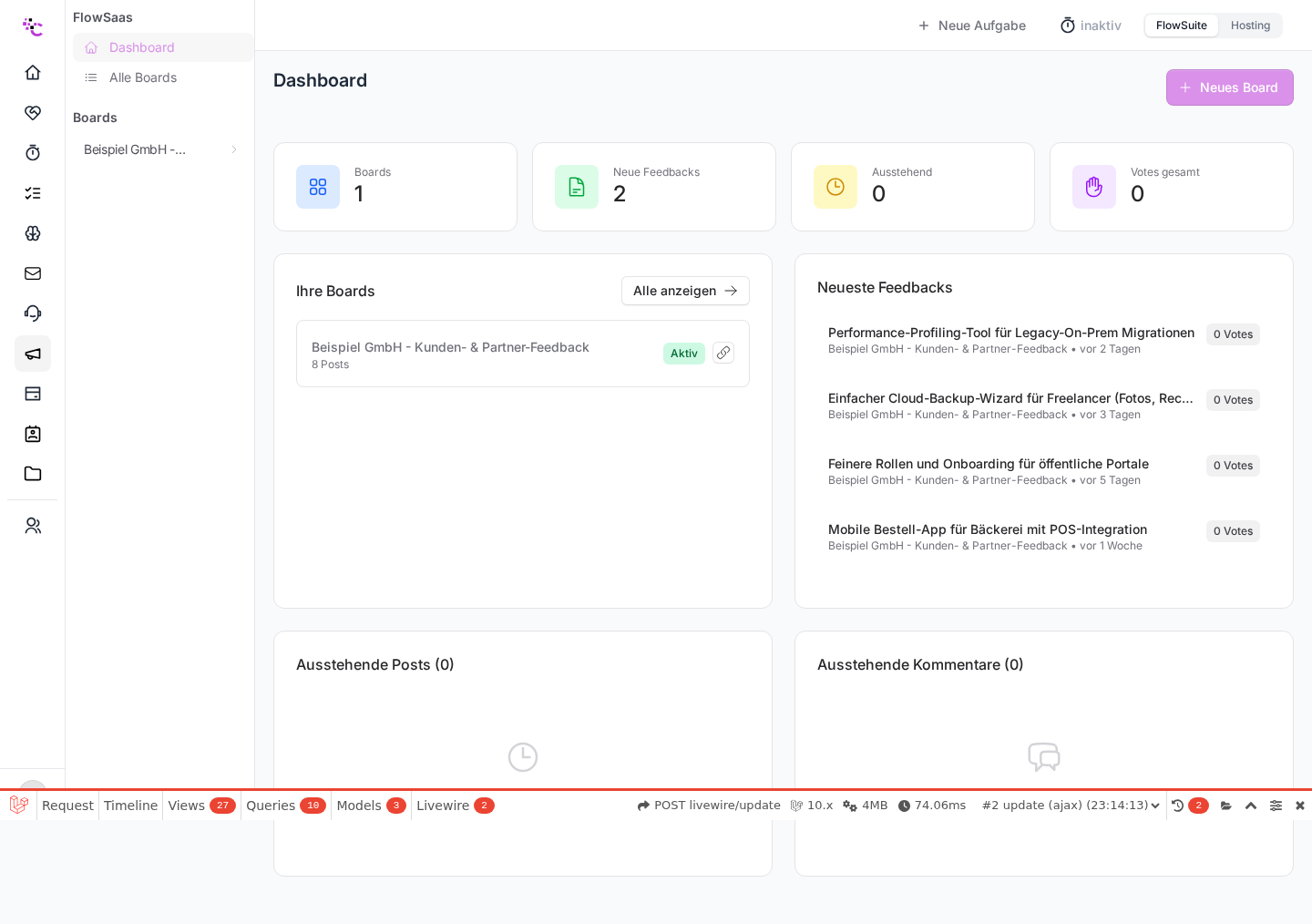Open the home icon in the left rail
Viewport: 1312px width, 924px height.
tap(33, 73)
